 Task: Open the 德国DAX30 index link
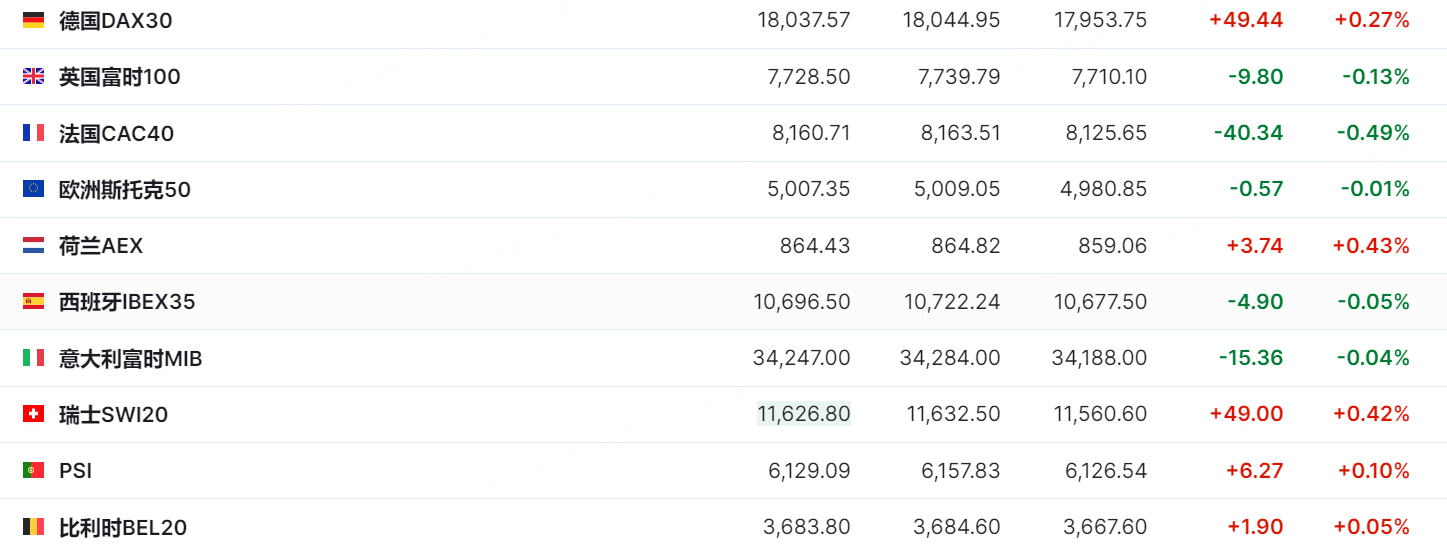coord(116,20)
